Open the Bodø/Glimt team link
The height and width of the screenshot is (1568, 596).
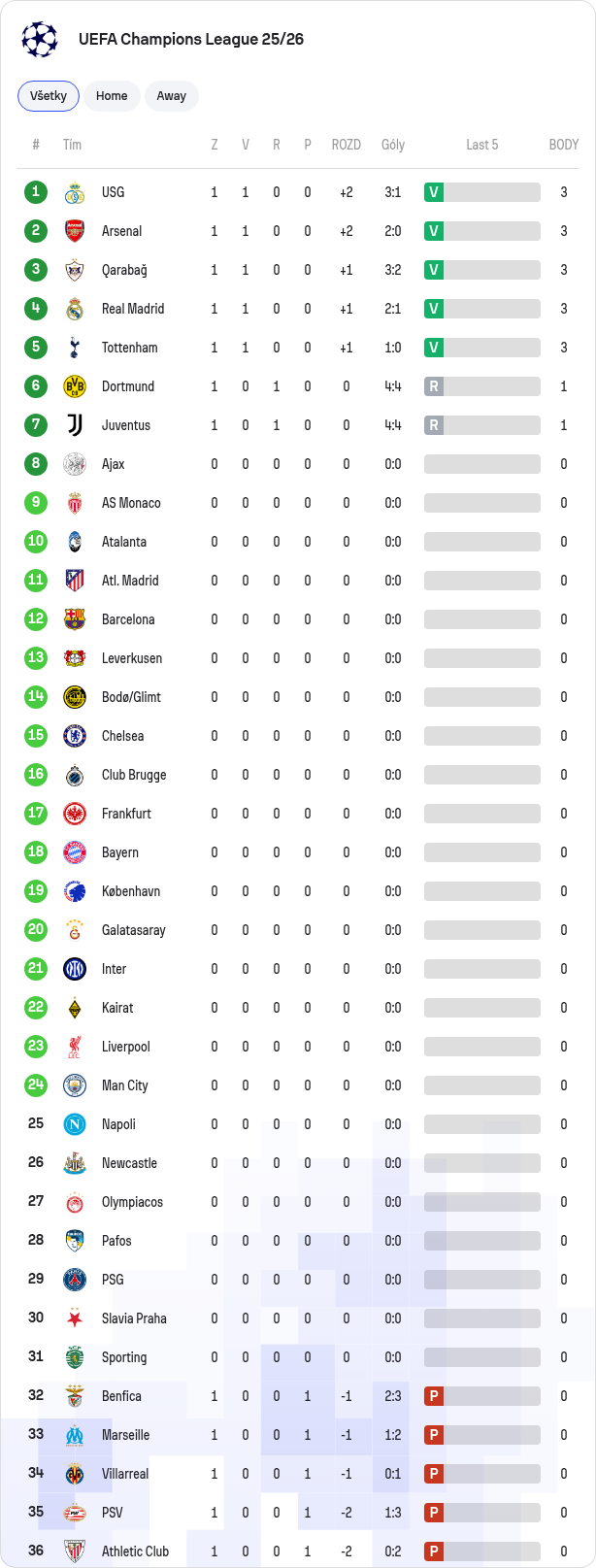tap(131, 697)
